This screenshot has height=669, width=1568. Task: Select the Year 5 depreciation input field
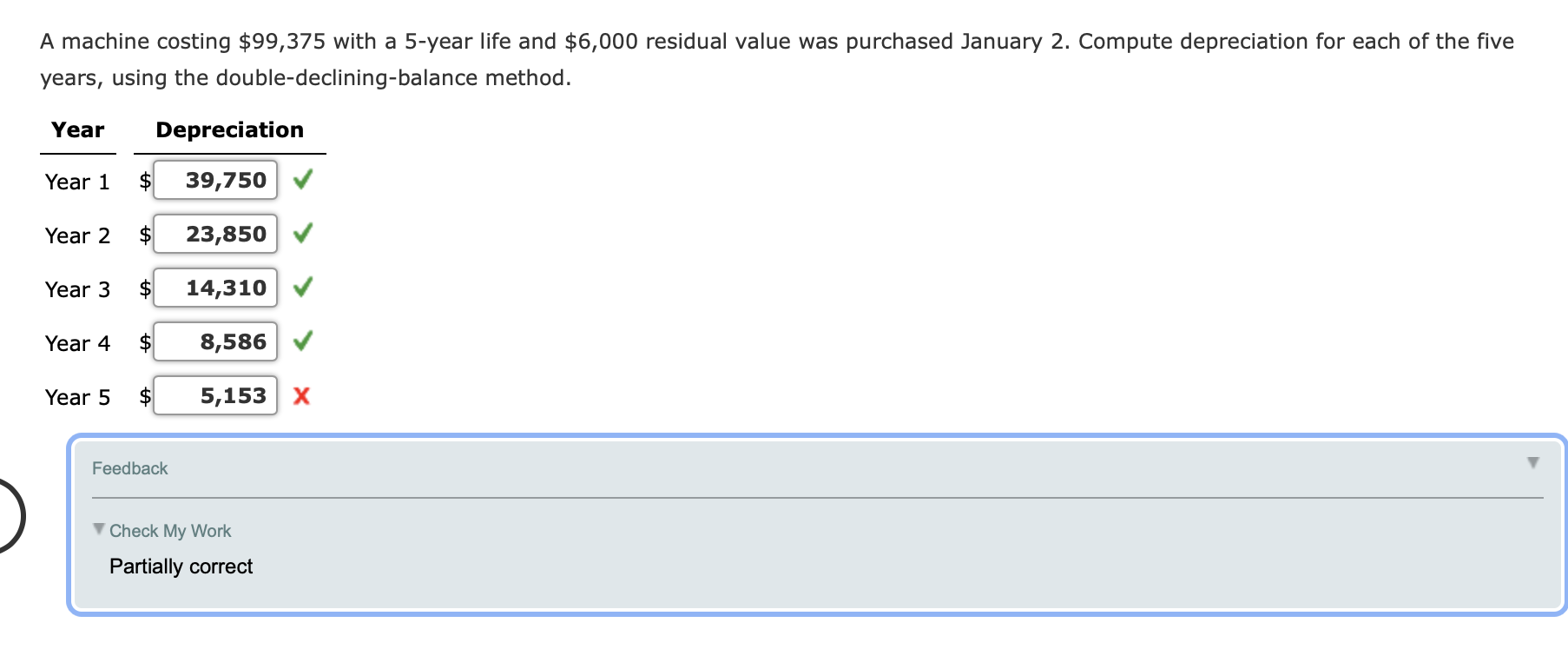click(x=214, y=396)
